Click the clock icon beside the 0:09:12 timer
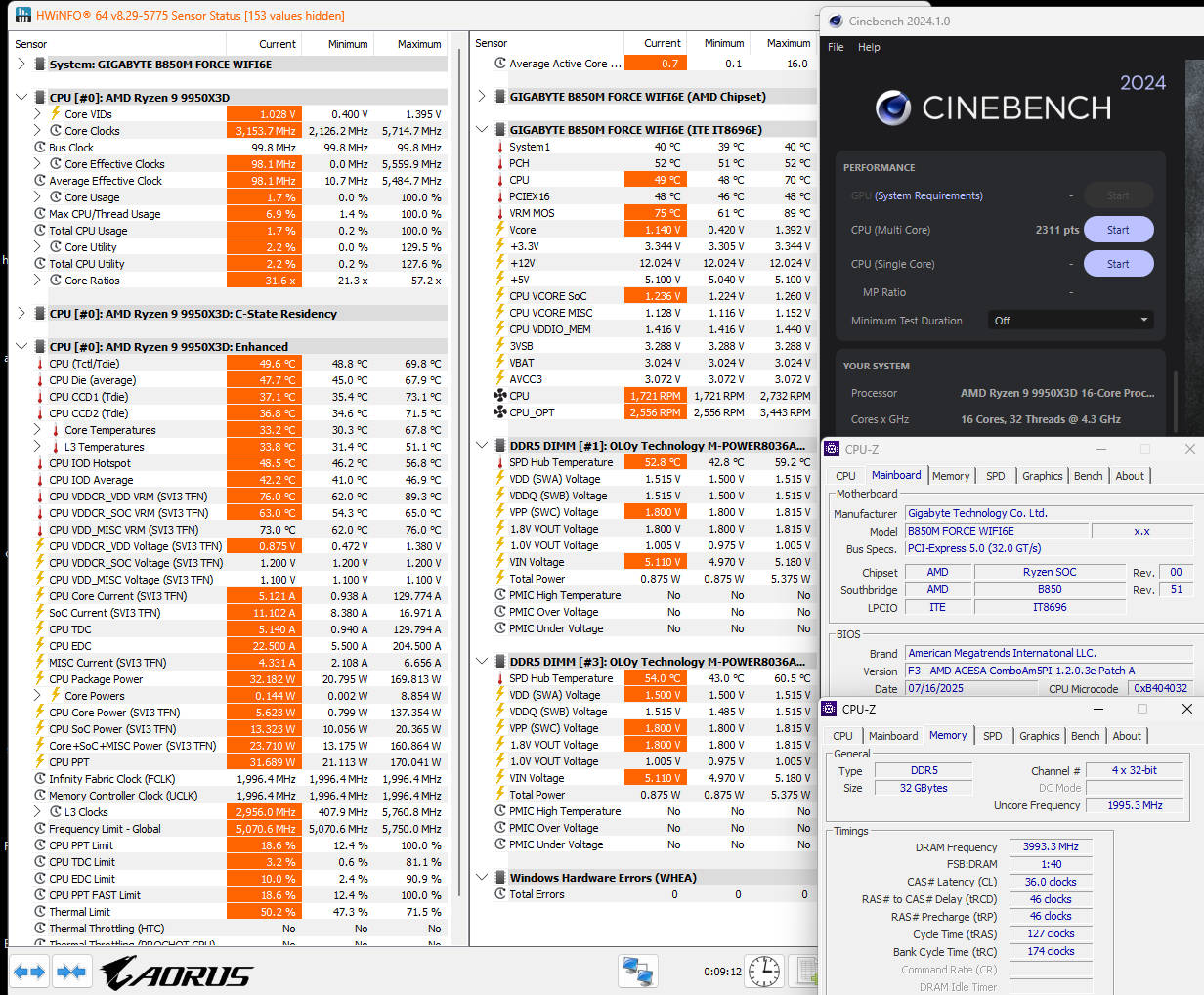The height and width of the screenshot is (995, 1204). point(764,972)
